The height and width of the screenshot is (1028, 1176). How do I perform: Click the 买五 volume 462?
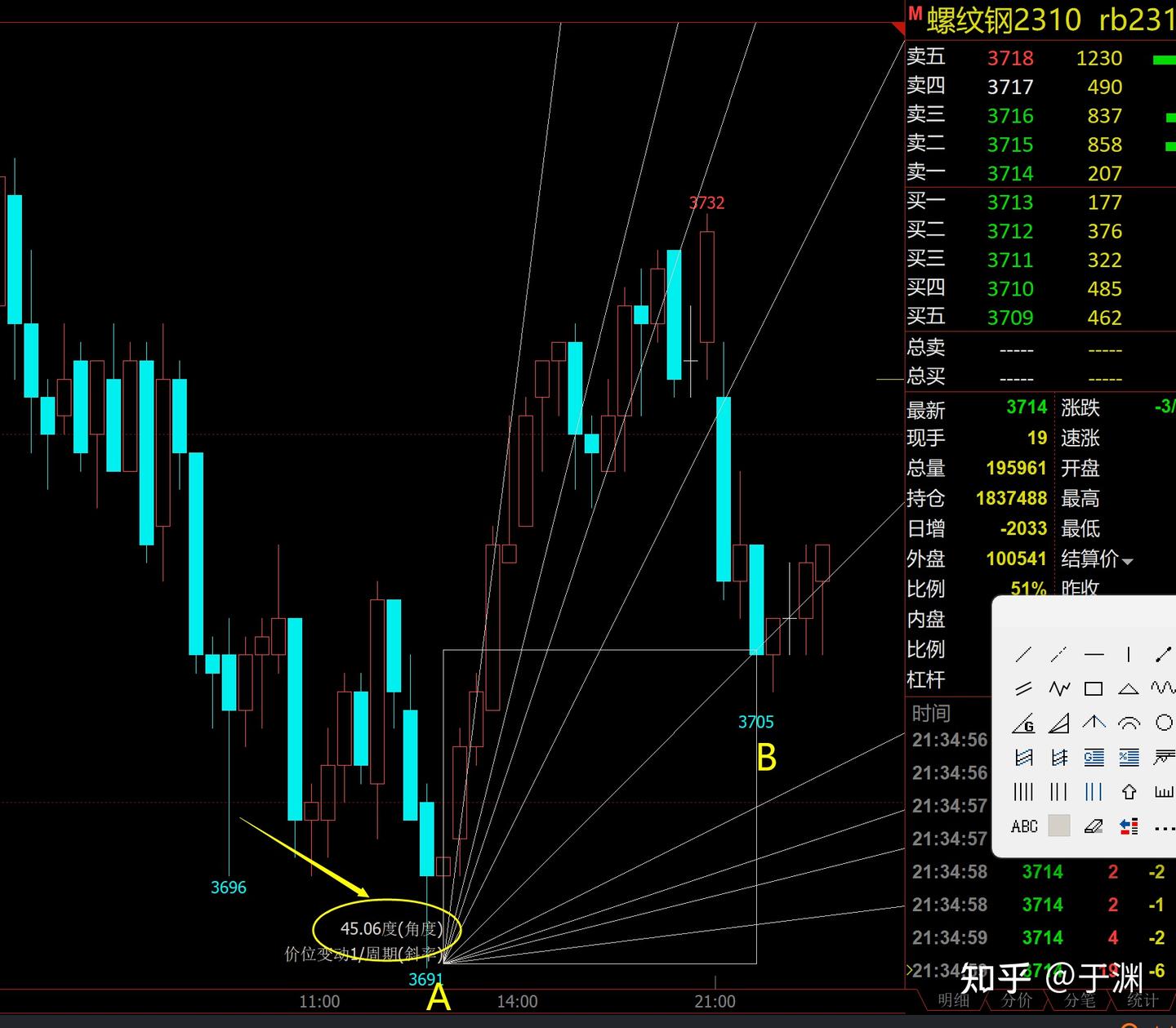pos(1105,318)
